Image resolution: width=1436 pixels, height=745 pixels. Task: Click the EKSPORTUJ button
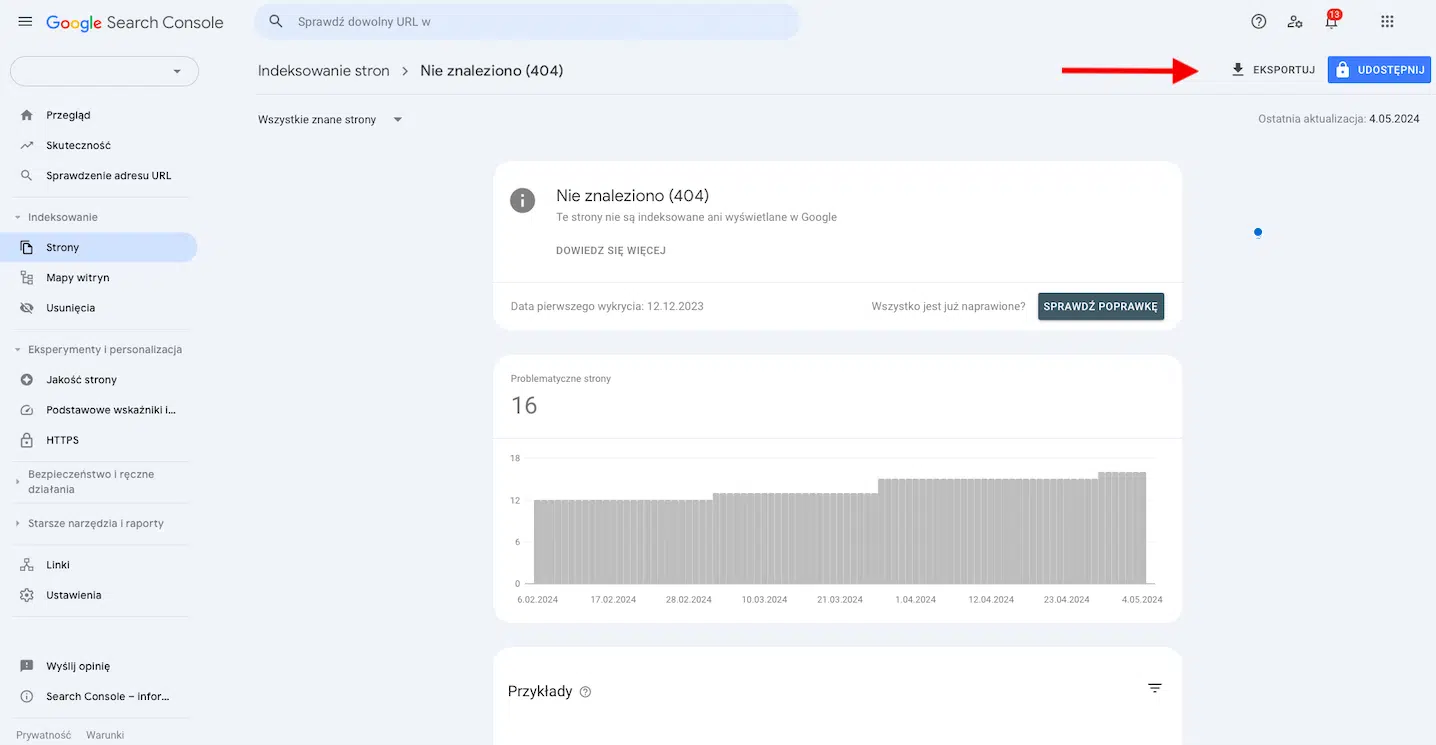[1272, 70]
